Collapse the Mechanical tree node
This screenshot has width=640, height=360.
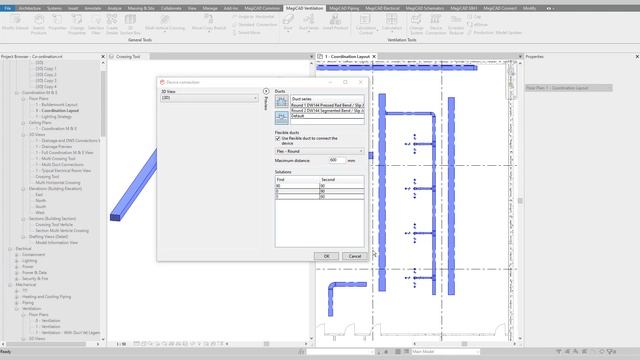pyautogui.click(x=10, y=284)
